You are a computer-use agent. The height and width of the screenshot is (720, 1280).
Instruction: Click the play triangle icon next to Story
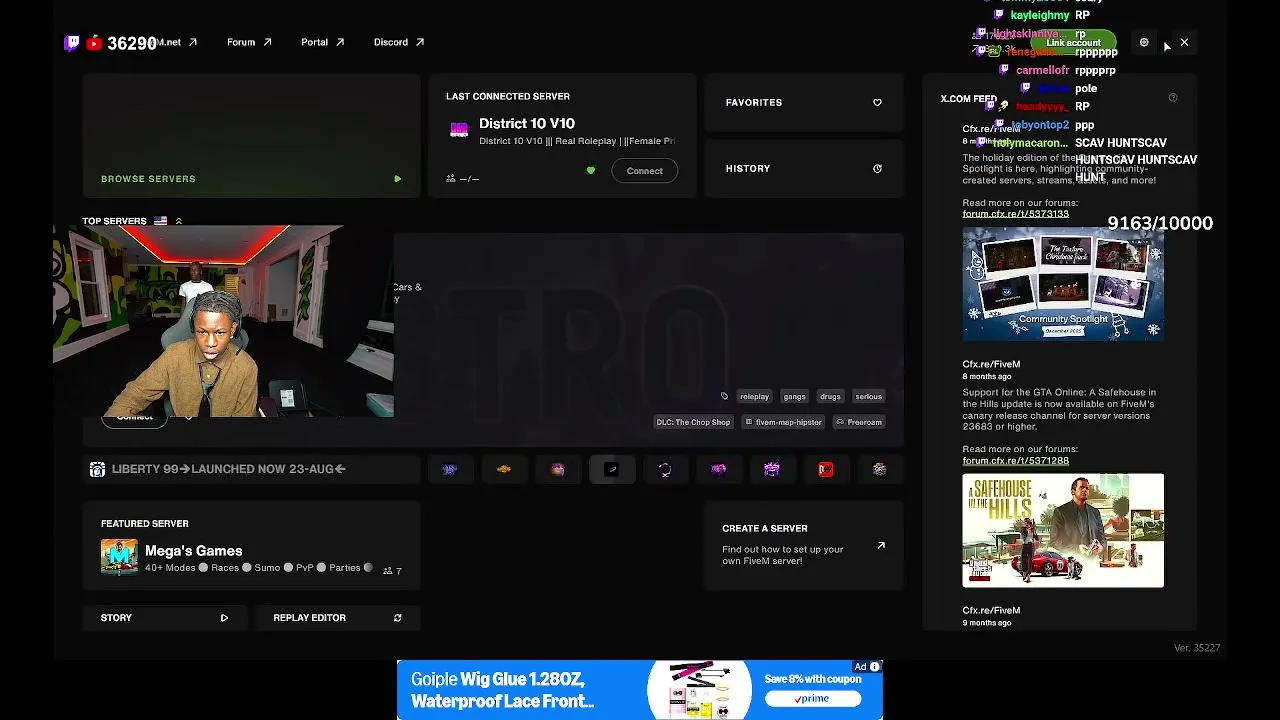(224, 618)
